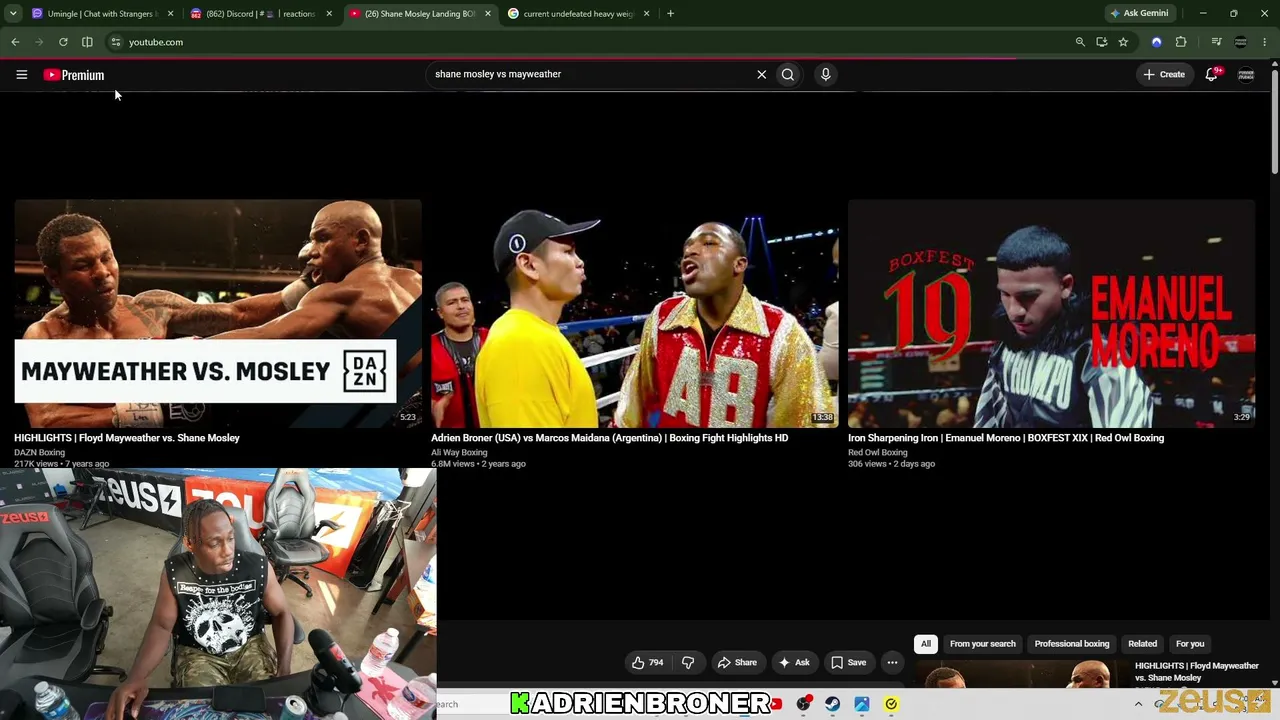Click the search box containing 'shane mosley vs mayweather'
This screenshot has width=1280, height=720.
click(590, 74)
